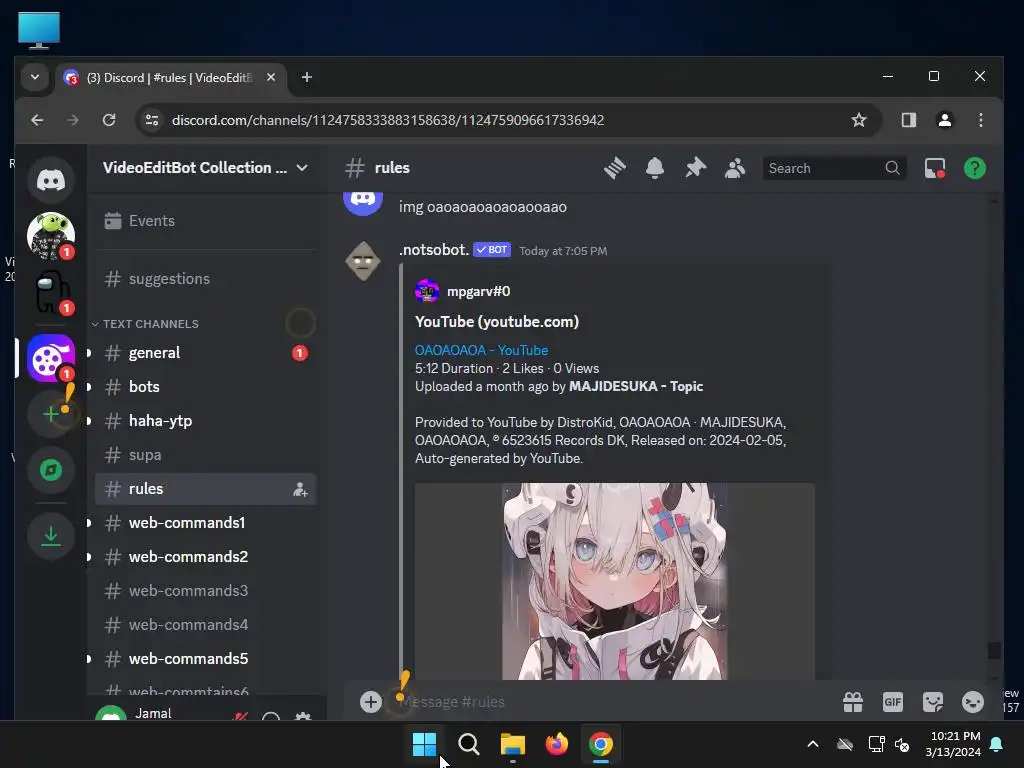This screenshot has width=1024, height=768.
Task: Click the Chrome address bar URL
Action: (x=387, y=120)
